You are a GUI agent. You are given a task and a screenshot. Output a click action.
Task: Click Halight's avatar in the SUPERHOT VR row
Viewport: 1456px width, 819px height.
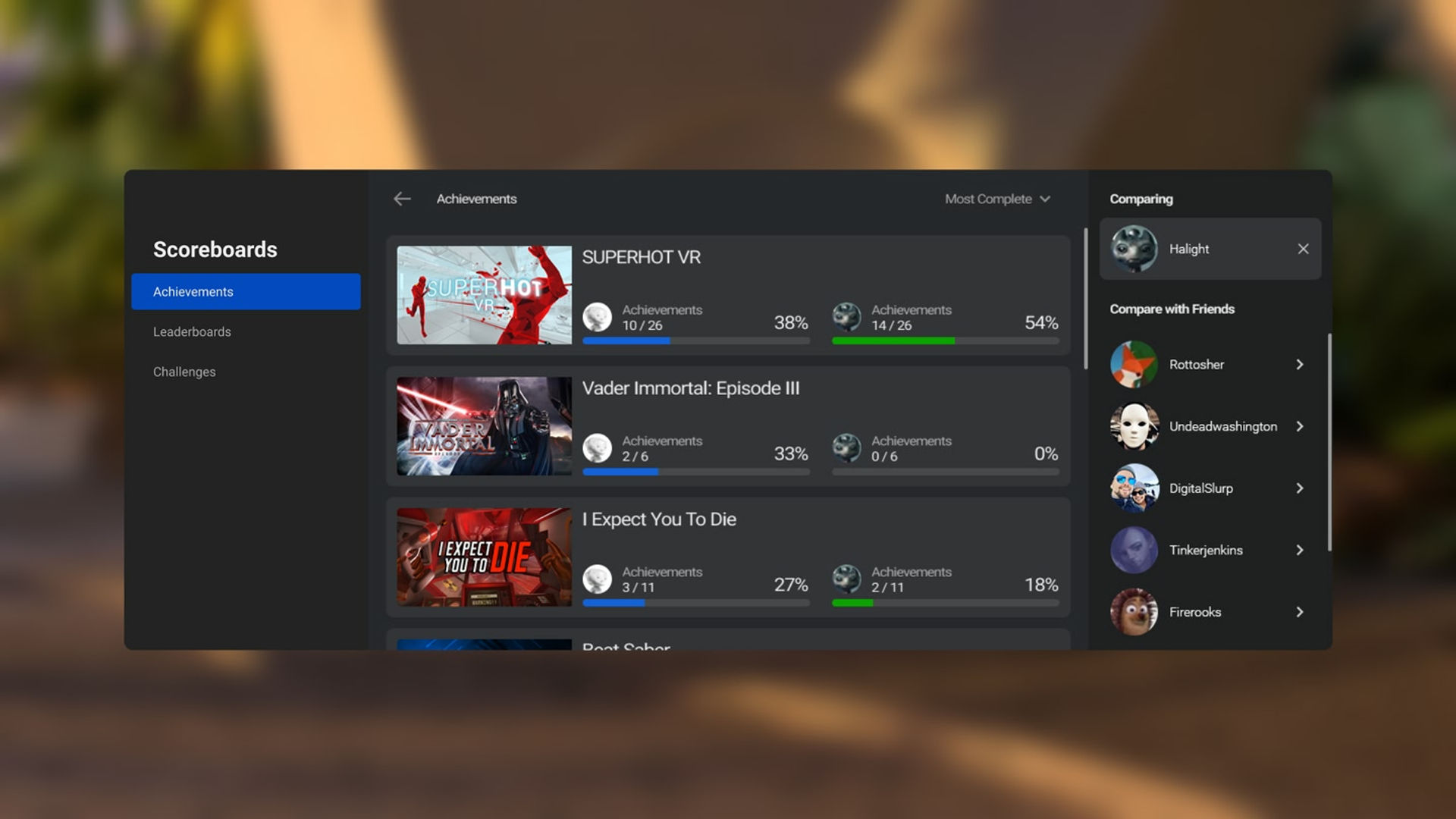click(846, 317)
